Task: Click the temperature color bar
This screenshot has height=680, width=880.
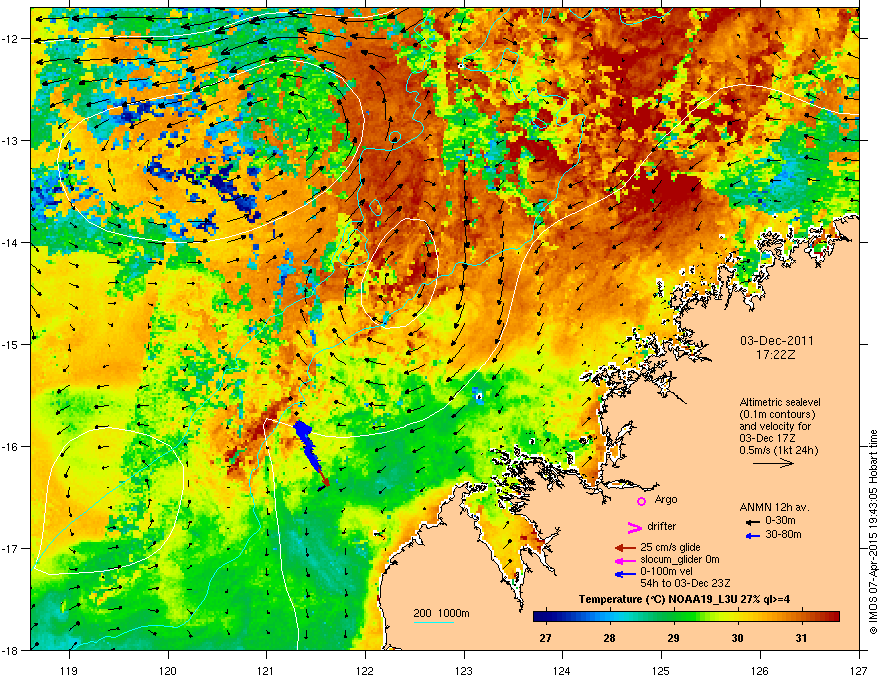Action: click(x=686, y=617)
